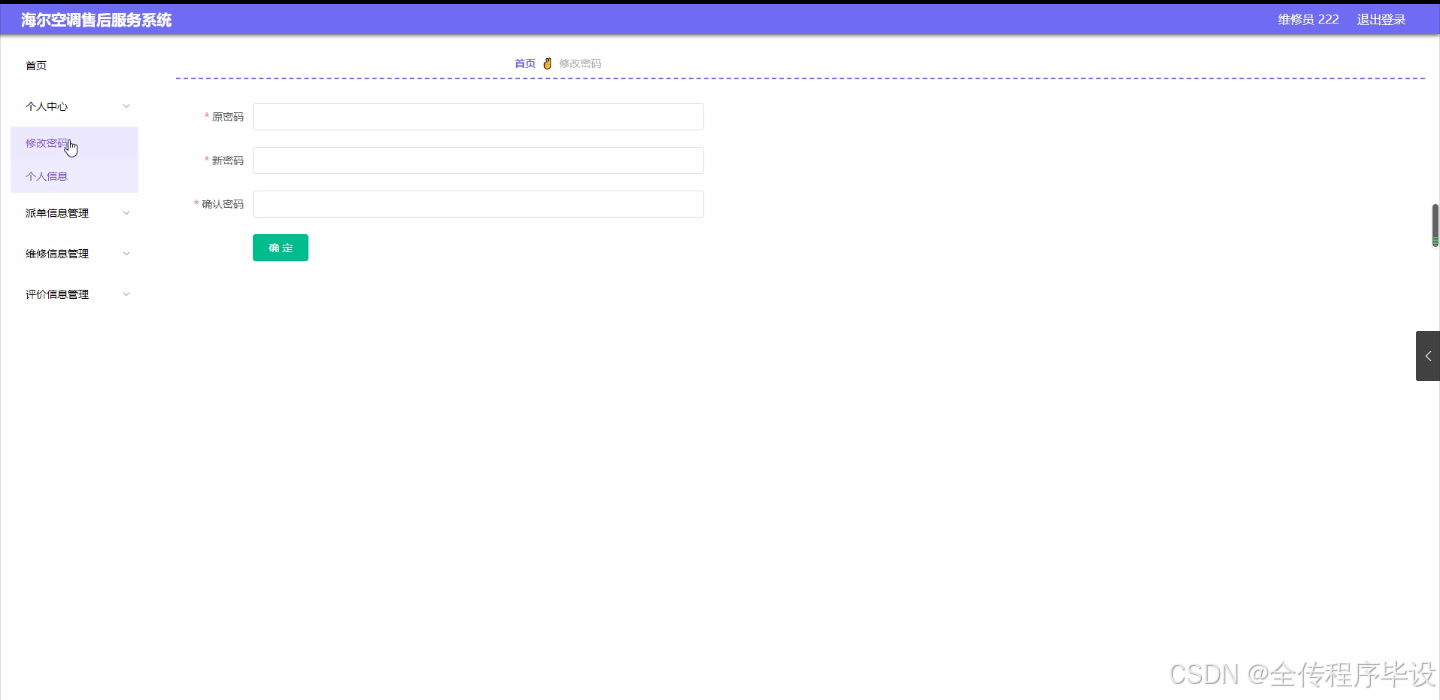Open the collapsed side panel arrow
Screen dimensions: 1440x700
[x=1428, y=356]
